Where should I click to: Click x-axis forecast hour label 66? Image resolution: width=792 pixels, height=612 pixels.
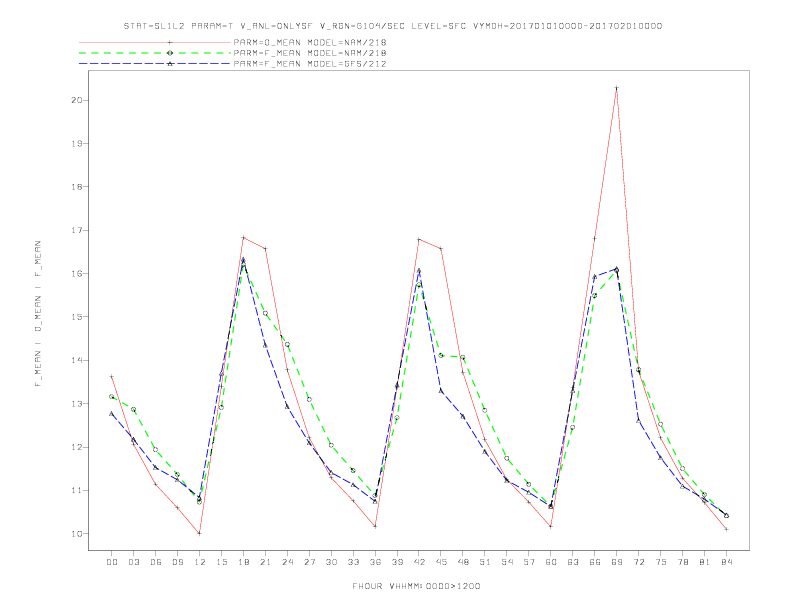[x=595, y=562]
